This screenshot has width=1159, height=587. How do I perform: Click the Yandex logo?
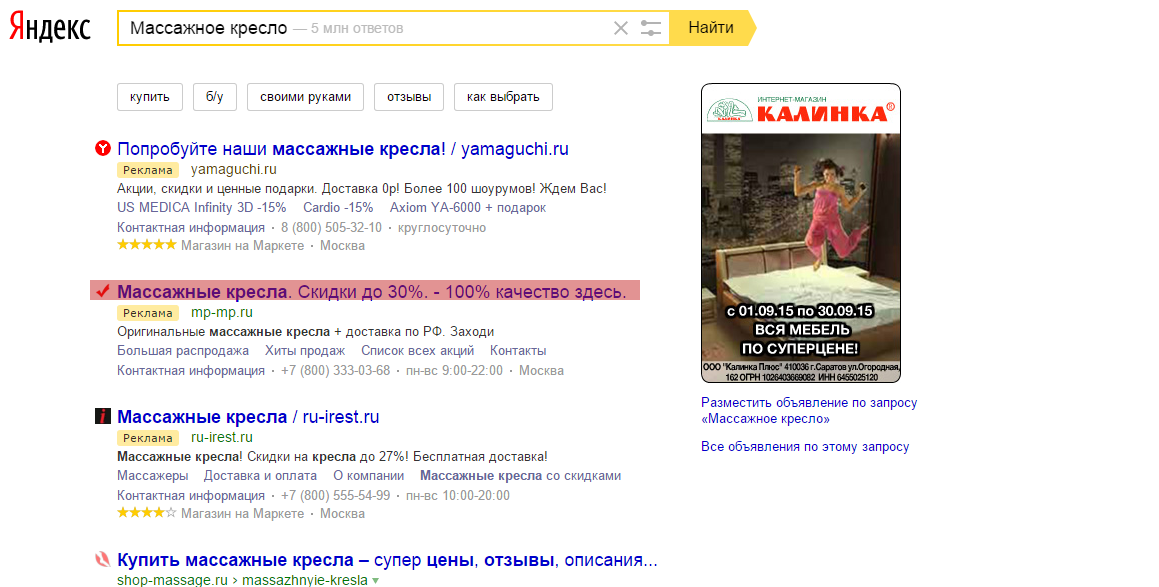pyautogui.click(x=50, y=28)
